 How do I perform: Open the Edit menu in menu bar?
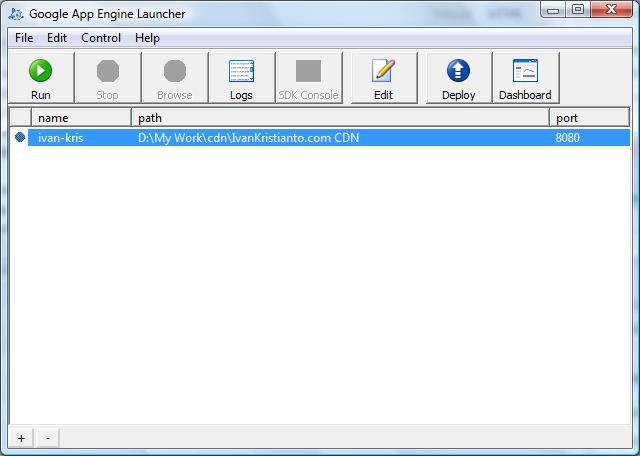point(57,38)
